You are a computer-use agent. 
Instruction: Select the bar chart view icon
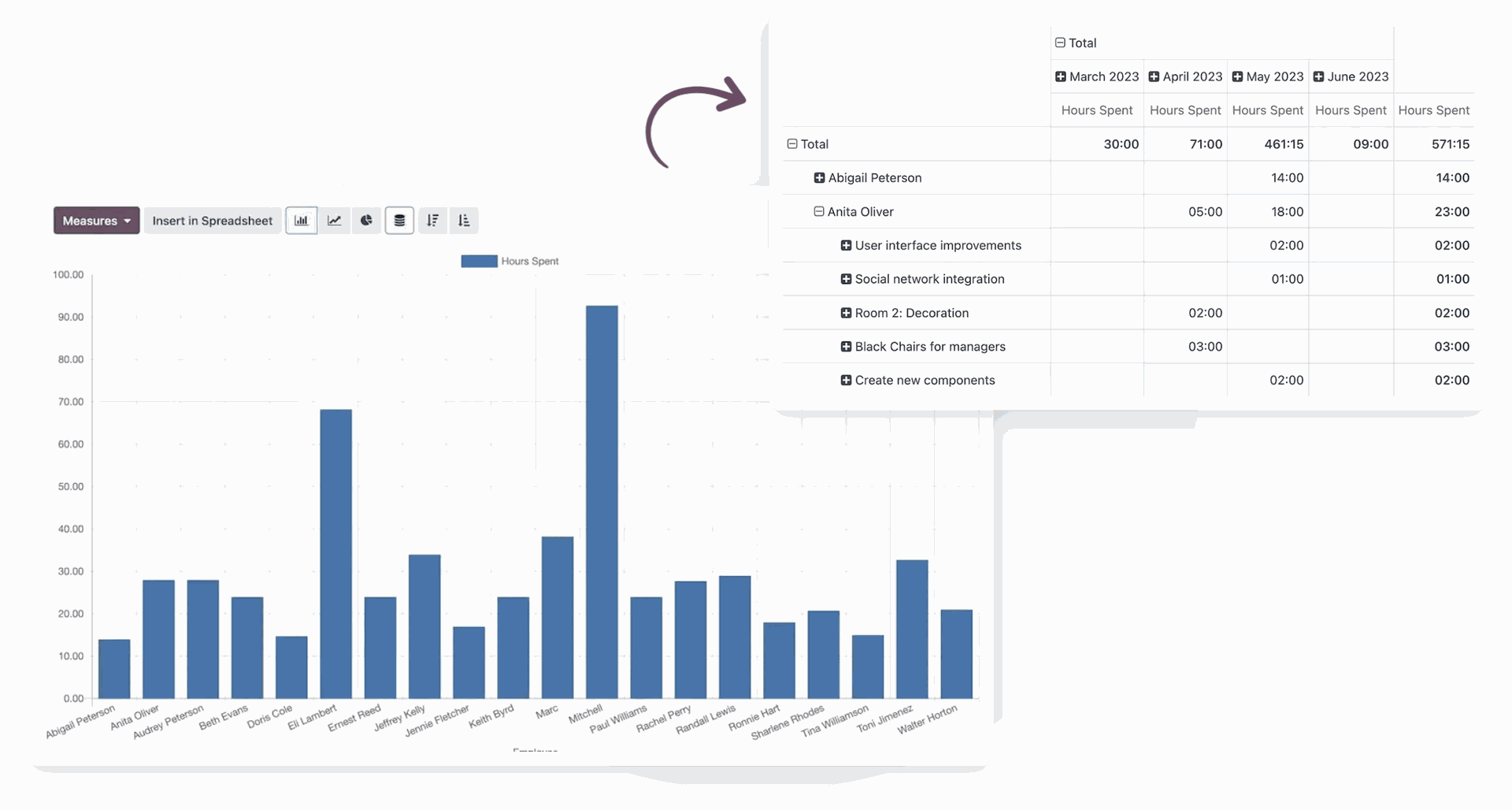[x=301, y=221]
